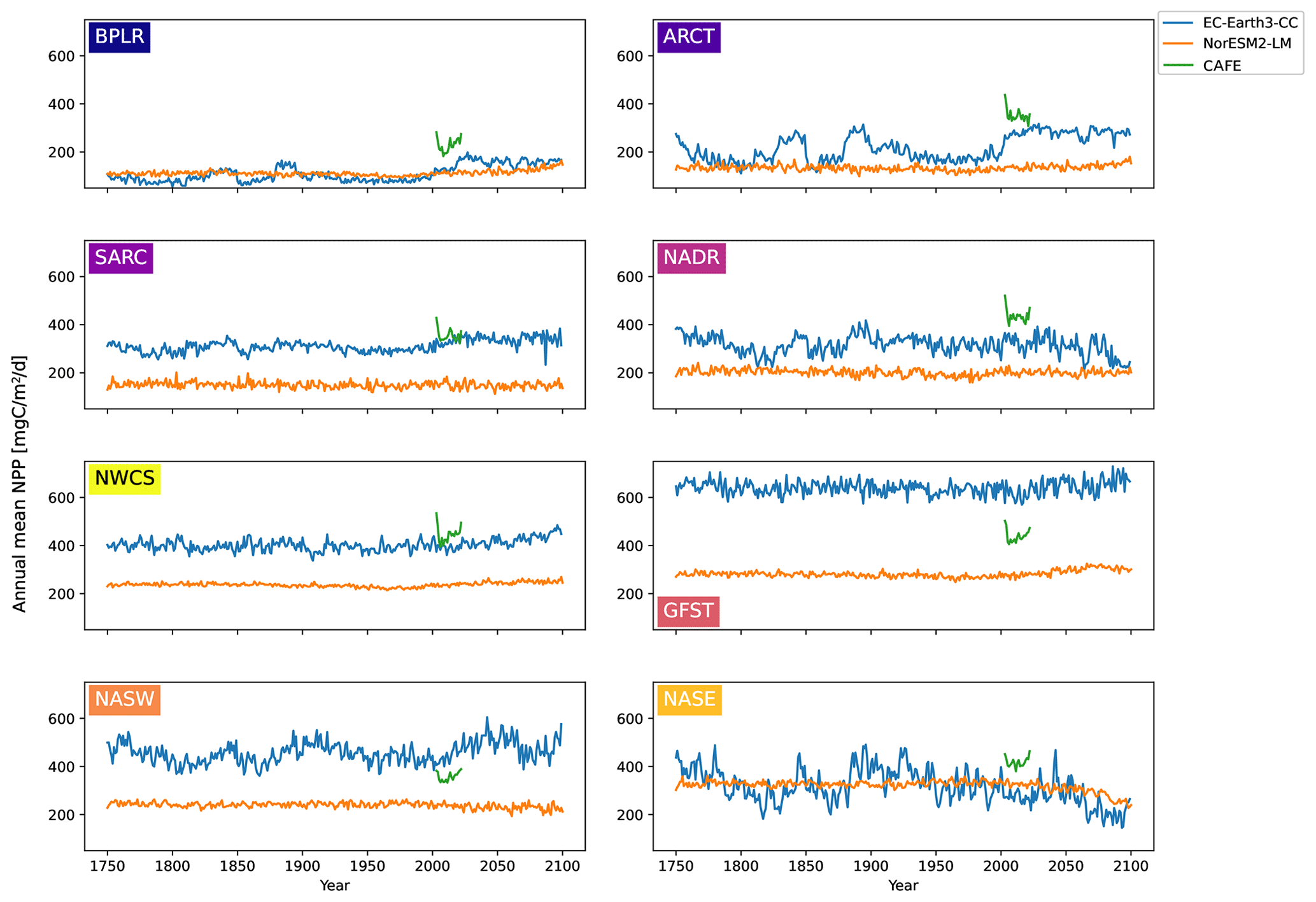
Task: Click the NASE region label
Action: (689, 699)
